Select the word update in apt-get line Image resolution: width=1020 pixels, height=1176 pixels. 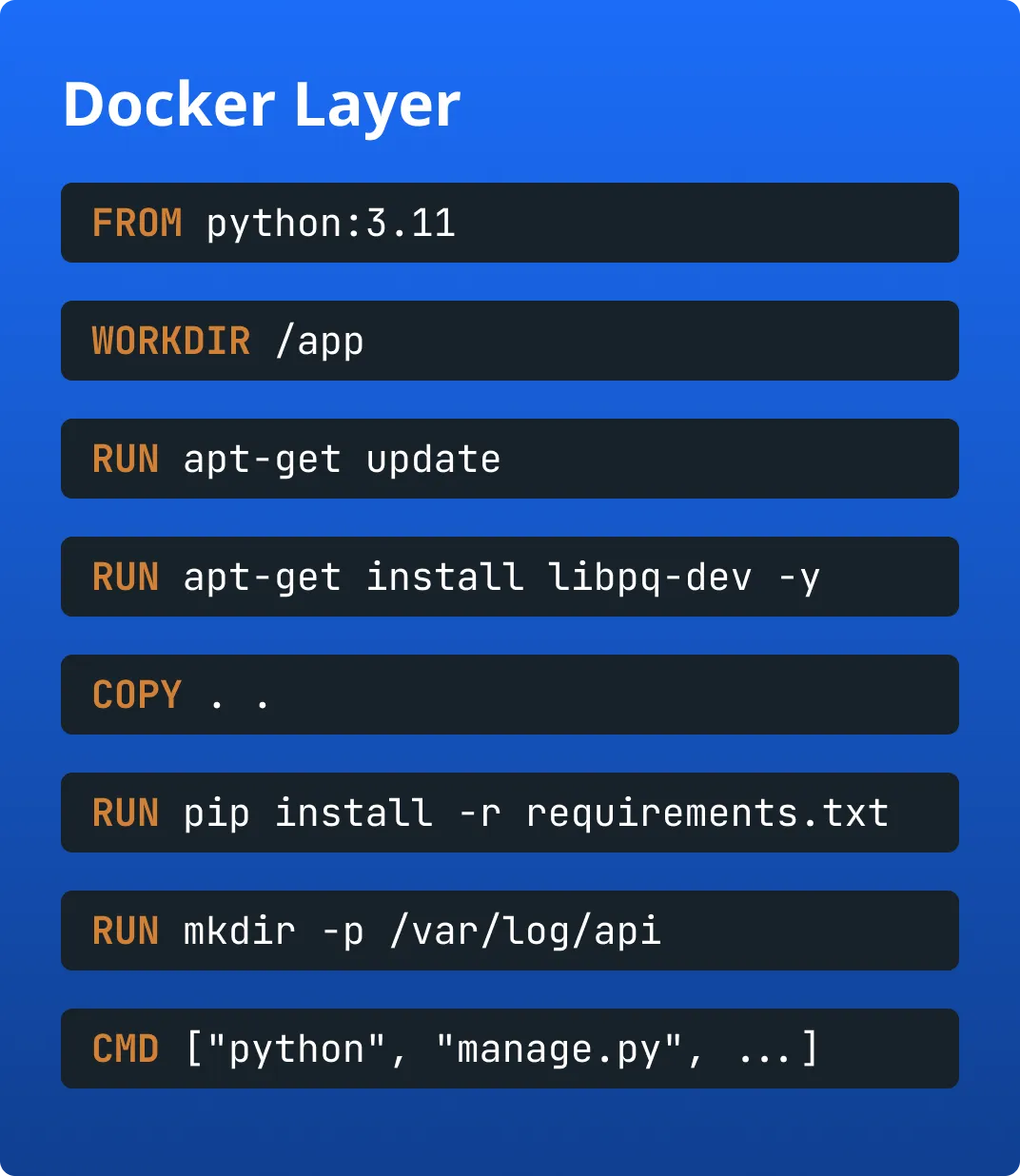coord(433,460)
